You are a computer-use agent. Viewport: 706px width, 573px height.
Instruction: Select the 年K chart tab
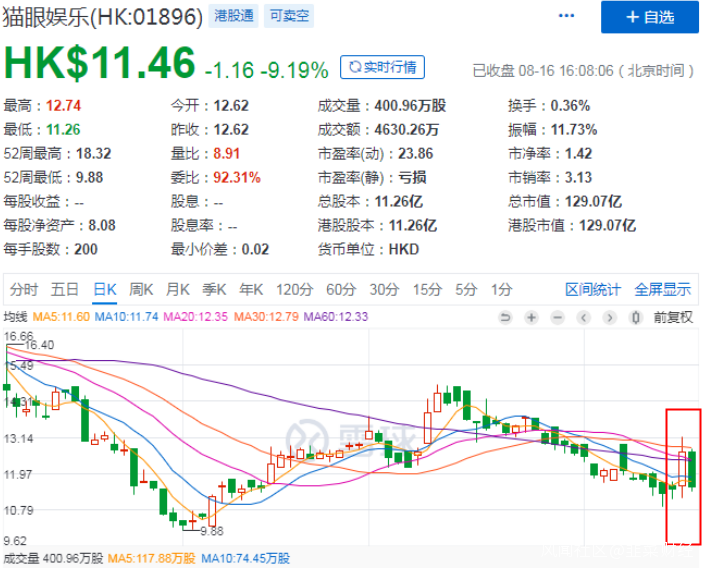tap(251, 289)
